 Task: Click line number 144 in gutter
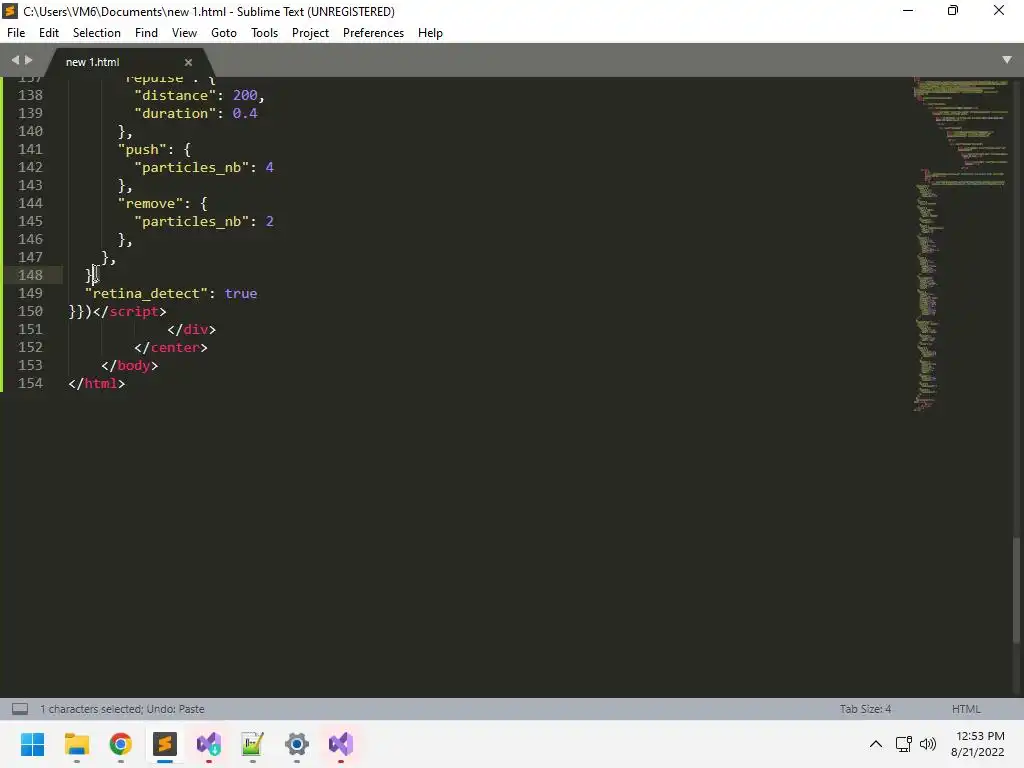[30, 203]
